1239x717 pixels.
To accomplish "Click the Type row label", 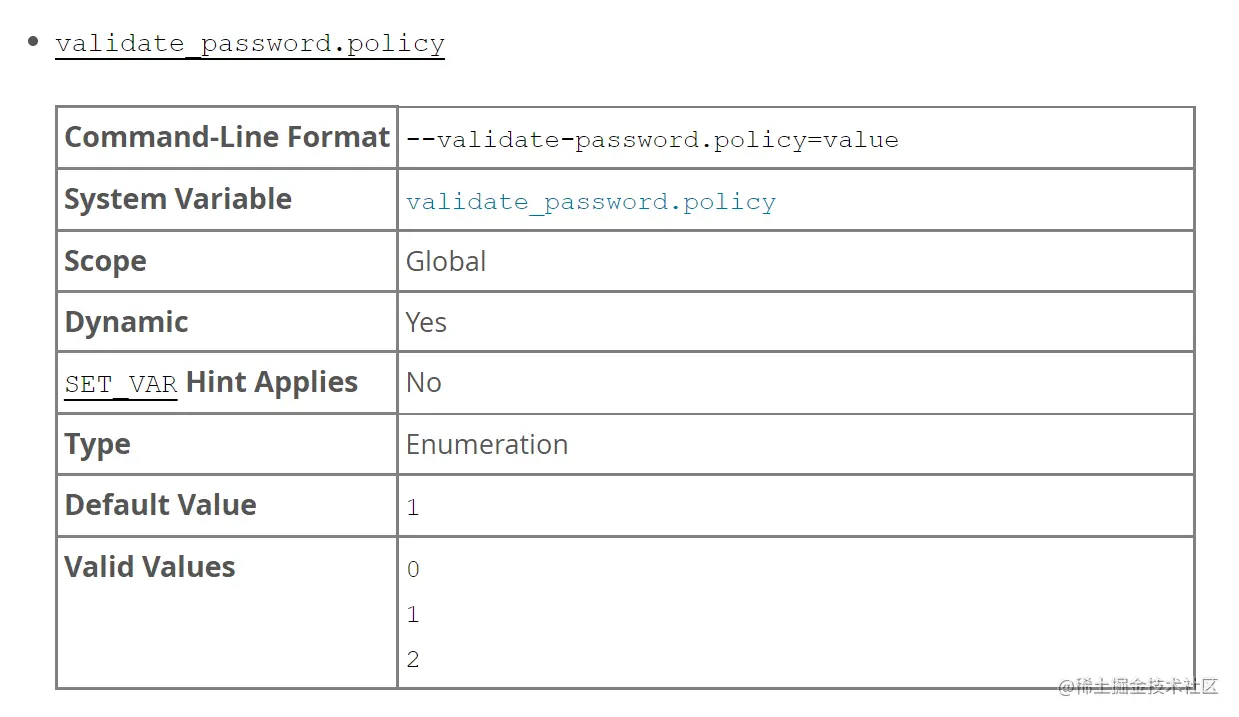I will click(x=97, y=444).
